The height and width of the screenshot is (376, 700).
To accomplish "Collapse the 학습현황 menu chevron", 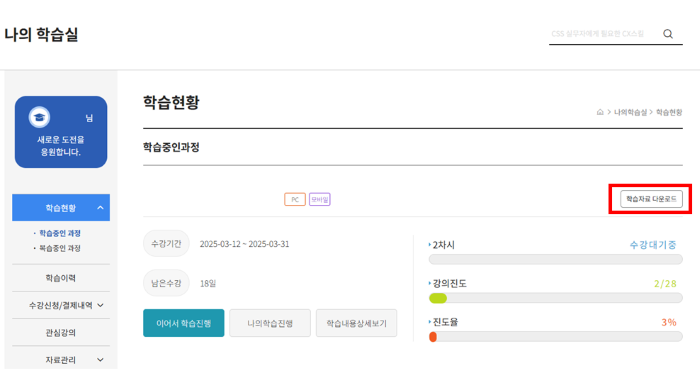I will click(x=100, y=208).
